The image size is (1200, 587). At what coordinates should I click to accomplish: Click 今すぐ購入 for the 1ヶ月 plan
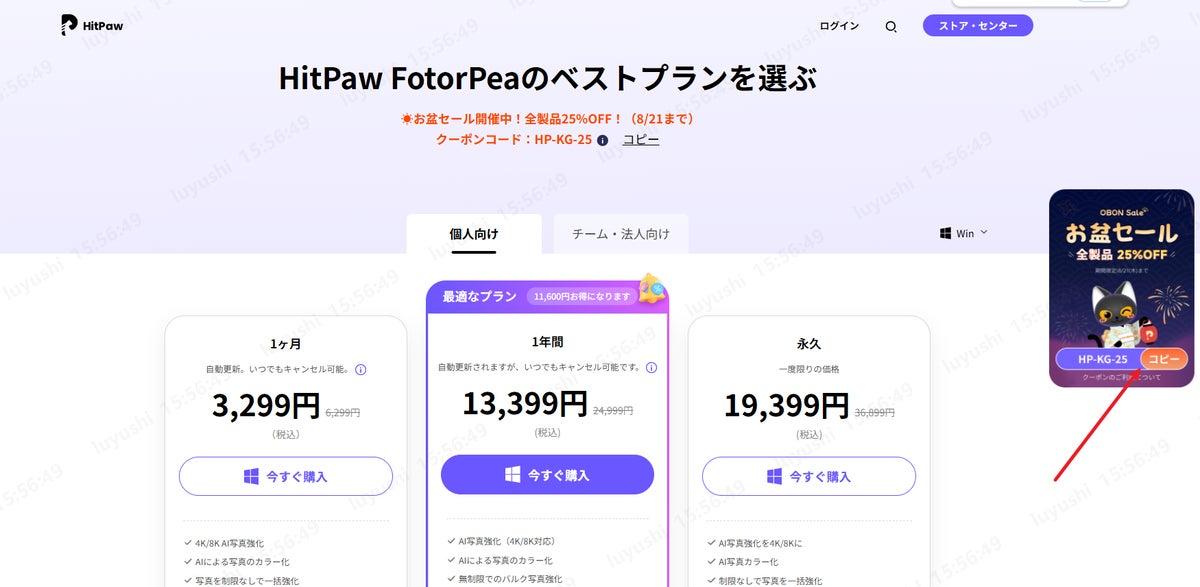point(286,476)
